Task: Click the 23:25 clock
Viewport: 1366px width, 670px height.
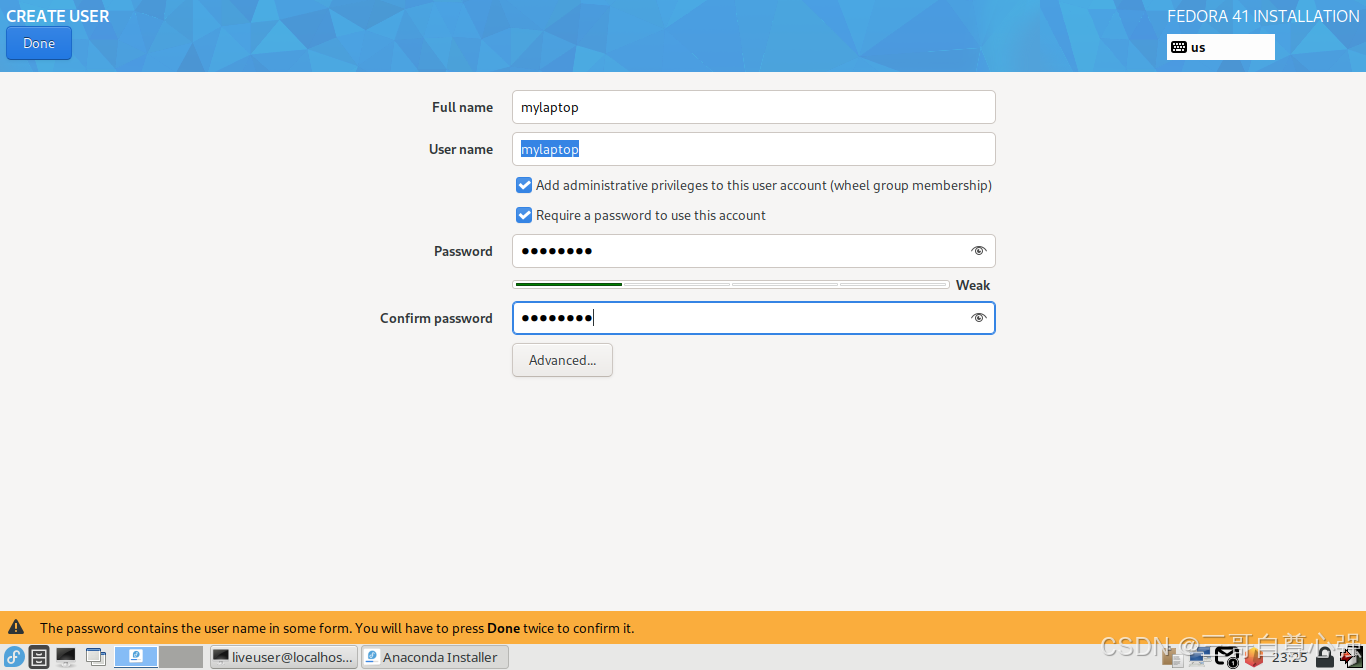Action: click(x=1290, y=657)
